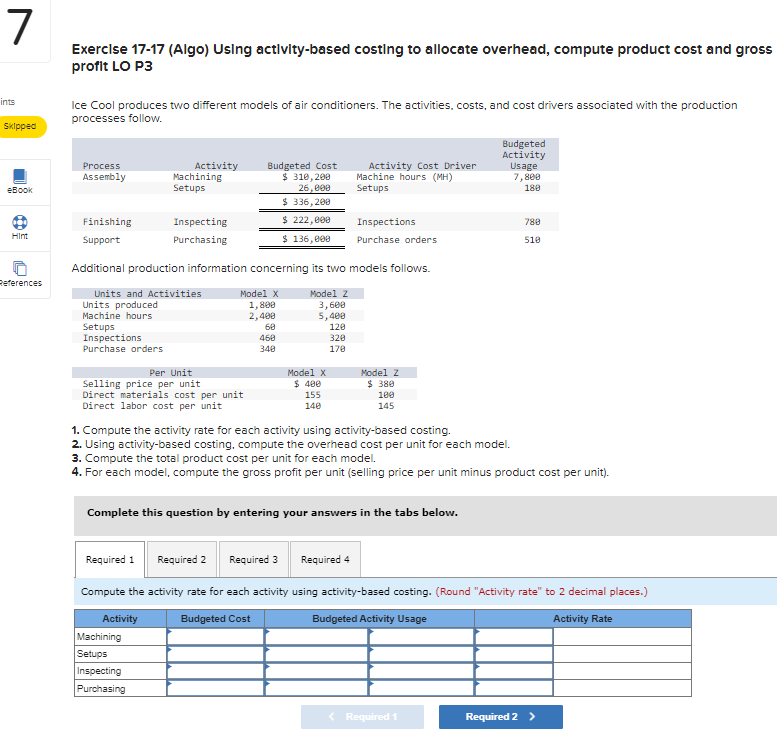Screen dimensions: 777x742
Task: Open Inspecting second Budgeted Activity Usage dropdown cell
Action: (422, 671)
